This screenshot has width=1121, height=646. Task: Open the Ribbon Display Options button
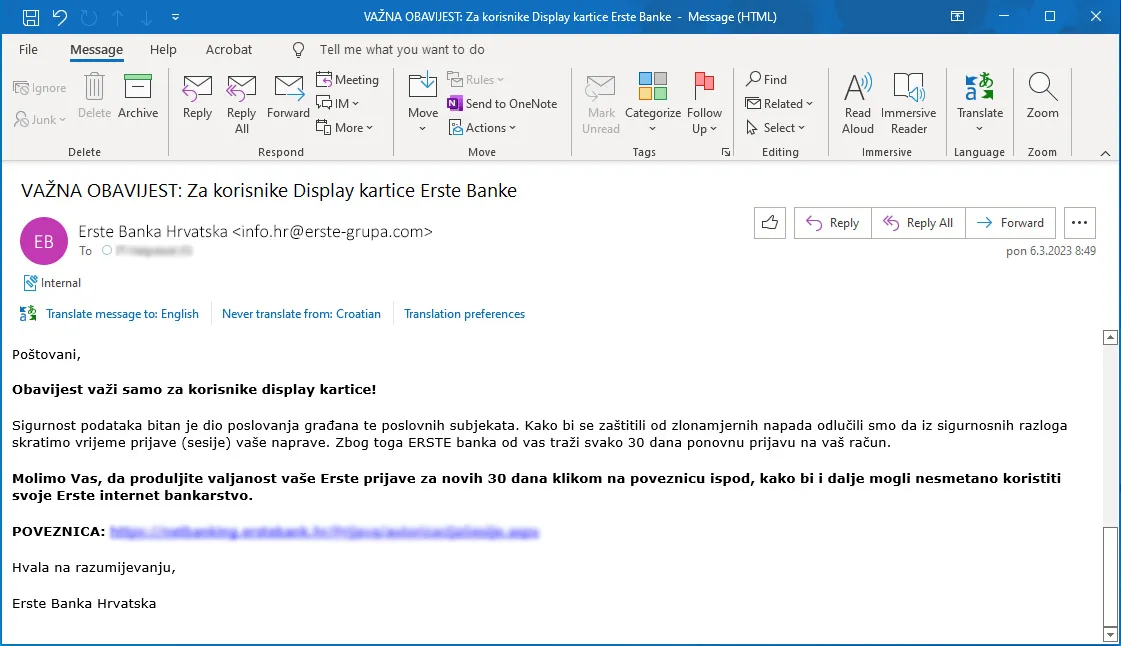tap(957, 16)
